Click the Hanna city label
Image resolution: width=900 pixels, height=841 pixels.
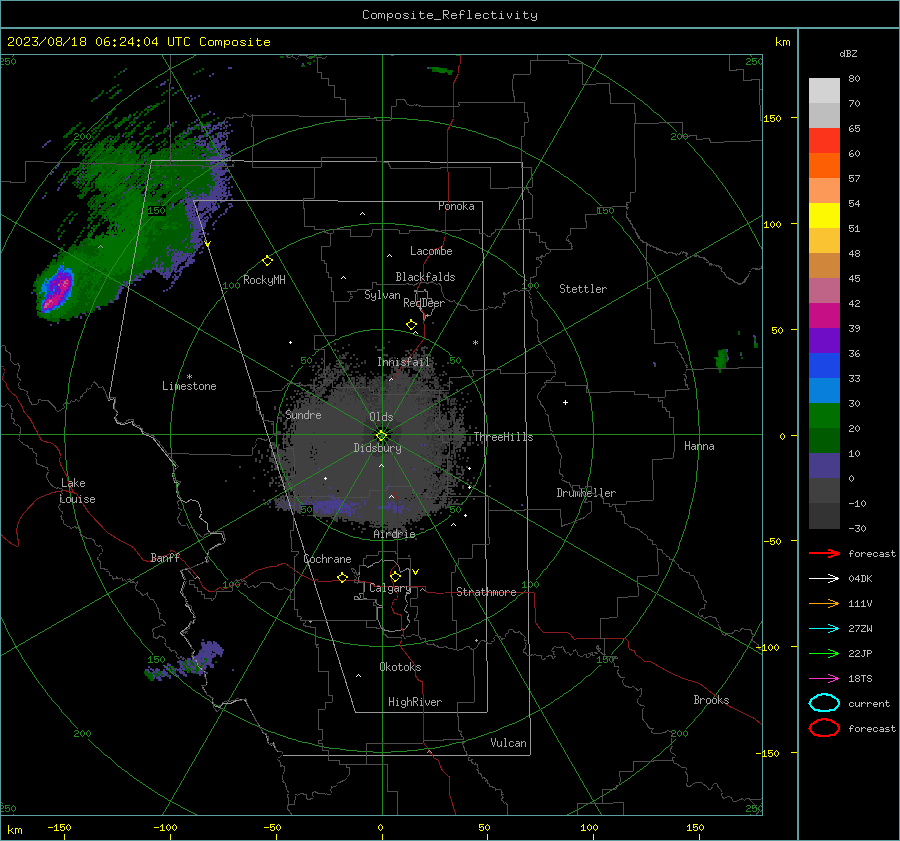[x=699, y=446]
